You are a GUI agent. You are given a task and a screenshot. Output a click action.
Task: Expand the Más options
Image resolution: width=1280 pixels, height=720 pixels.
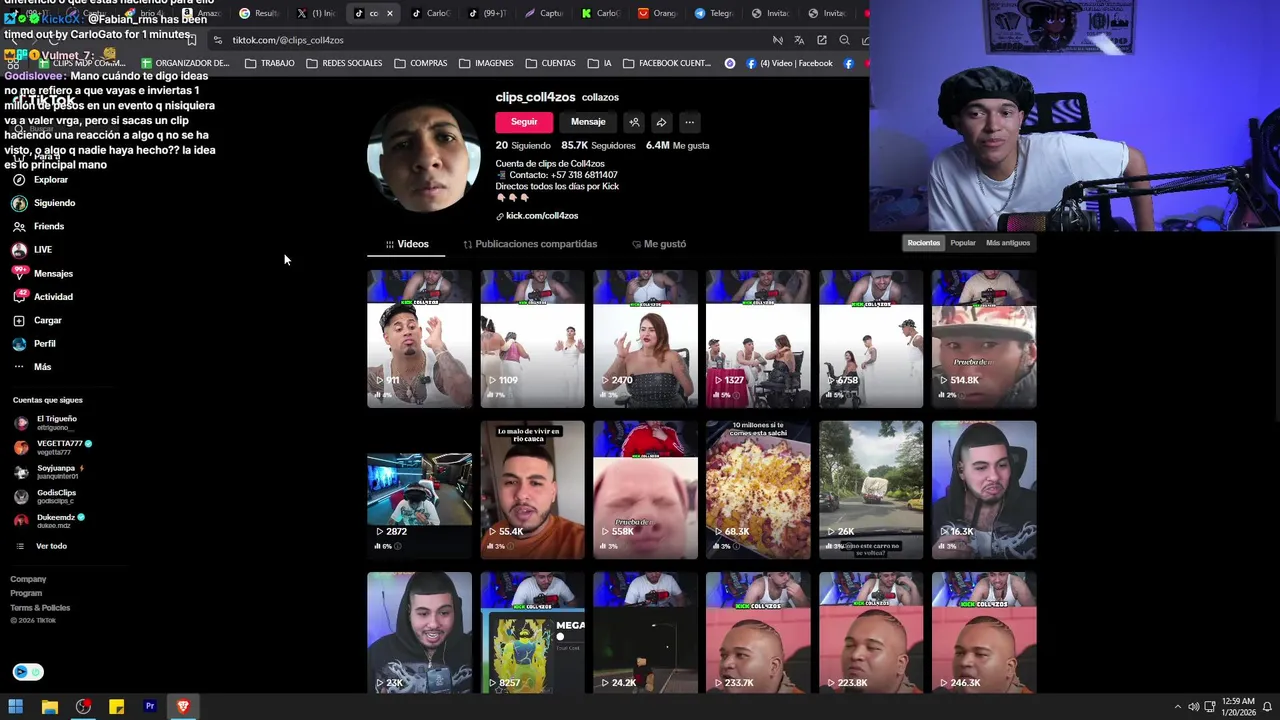point(32,367)
